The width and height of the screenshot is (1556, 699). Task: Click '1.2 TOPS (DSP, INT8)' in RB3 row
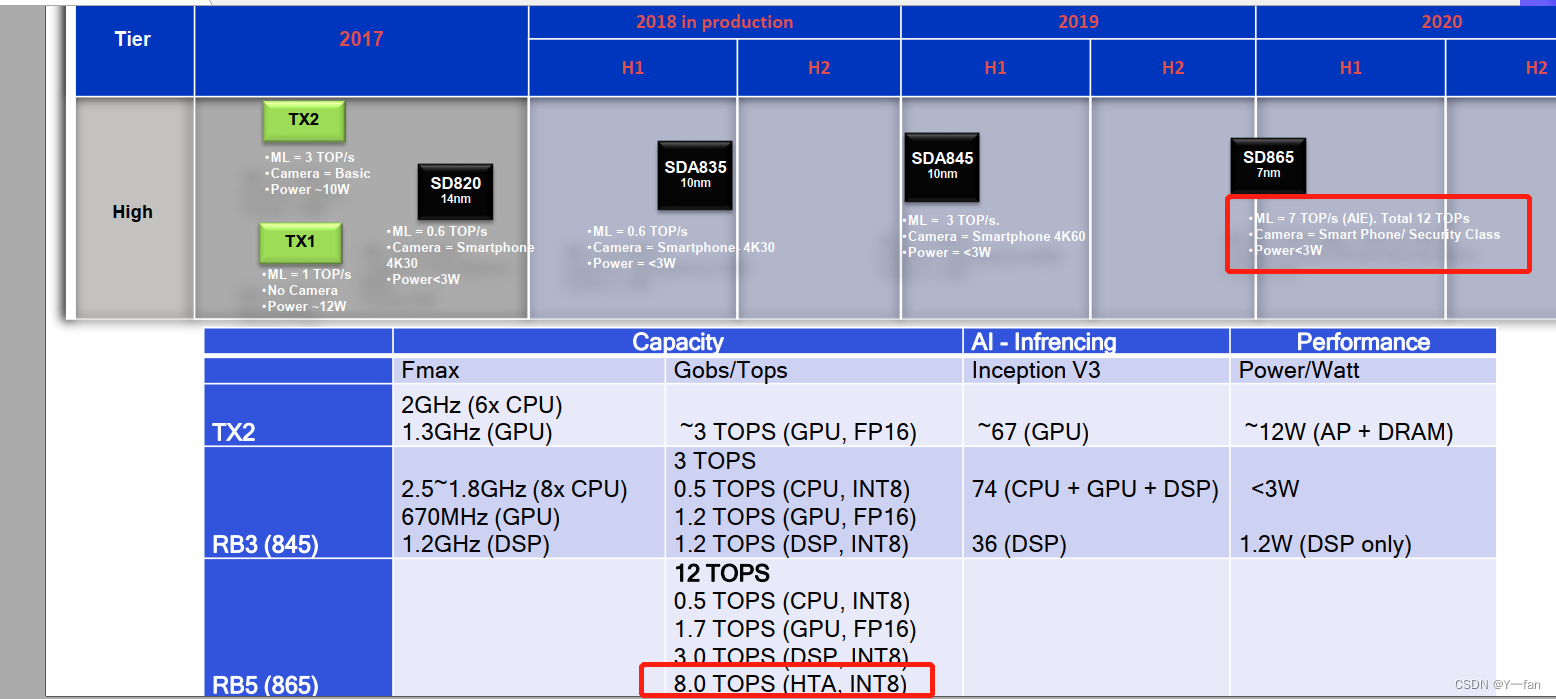point(791,544)
